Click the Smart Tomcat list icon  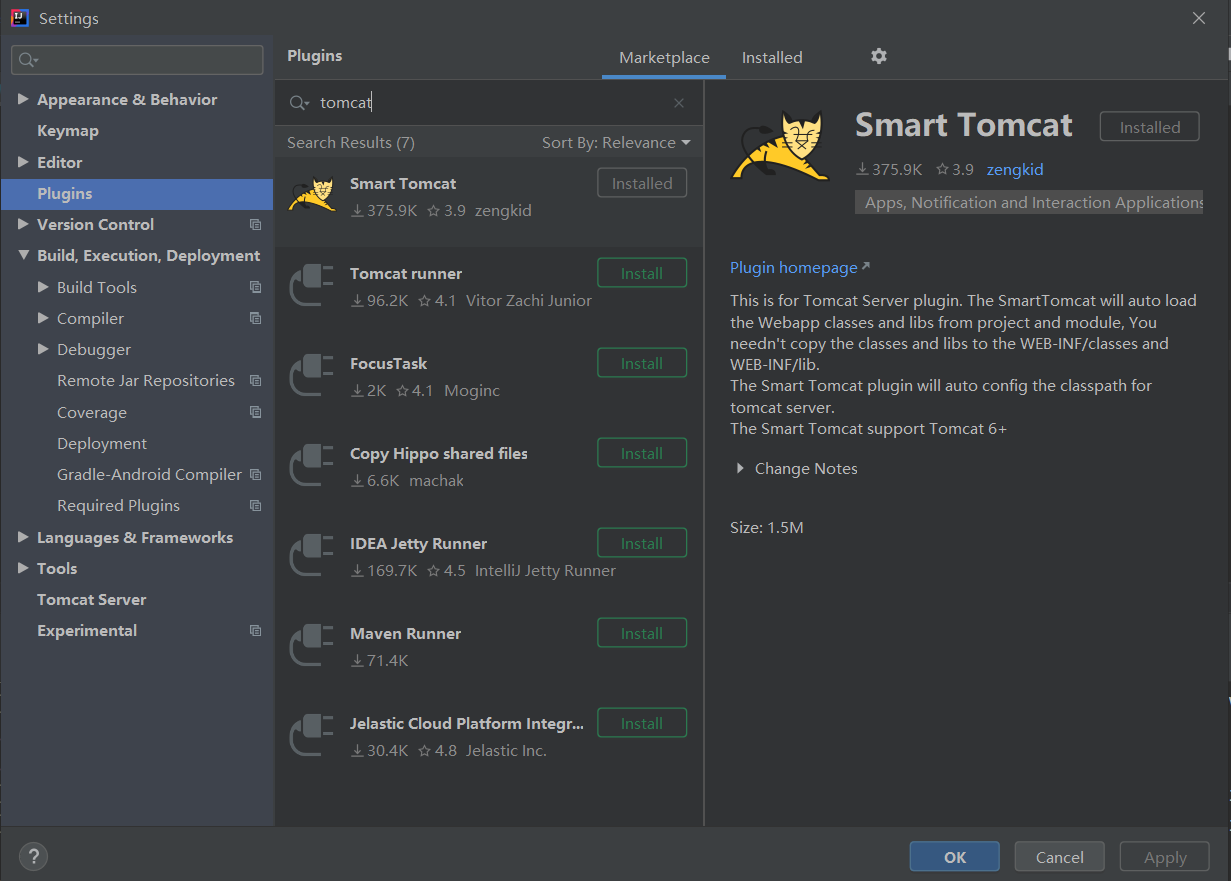(x=312, y=194)
